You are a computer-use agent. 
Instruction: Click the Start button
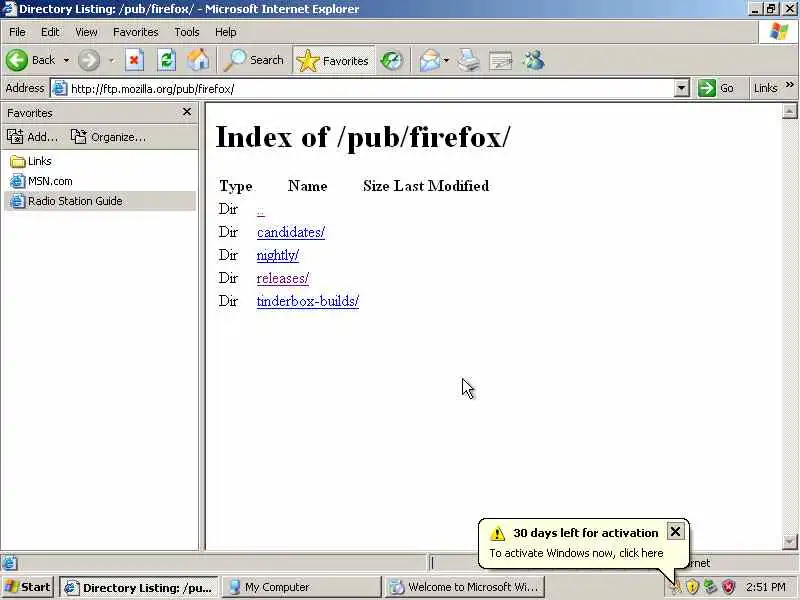coord(28,587)
